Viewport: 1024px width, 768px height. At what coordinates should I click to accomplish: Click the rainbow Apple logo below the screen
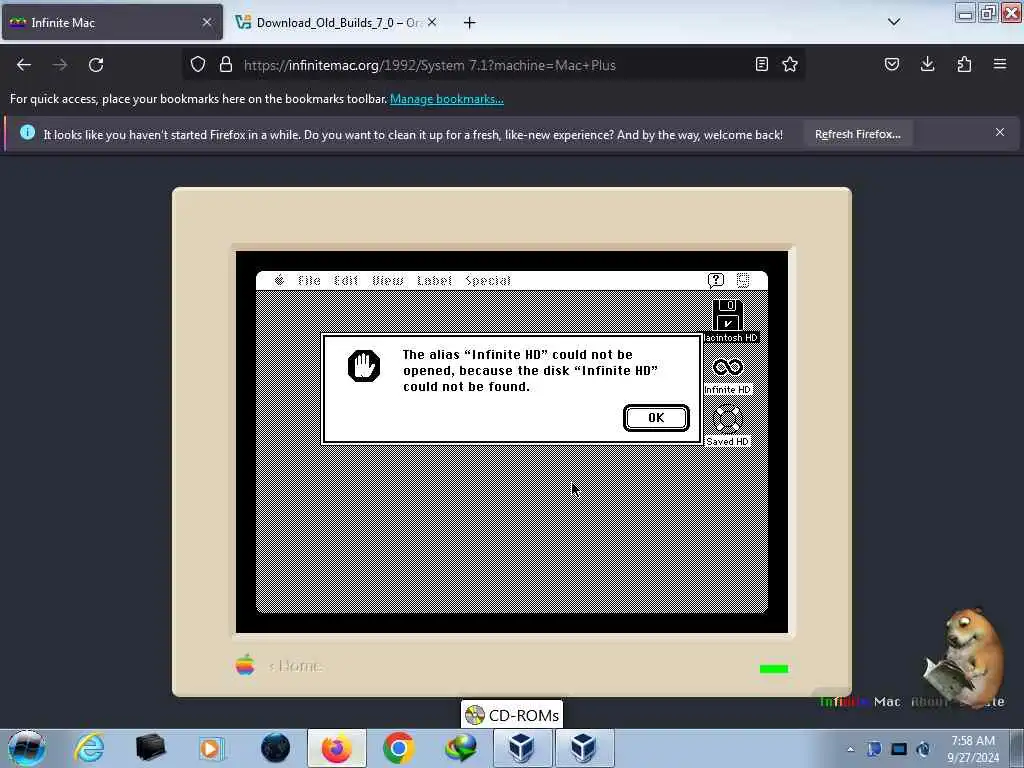click(x=246, y=665)
